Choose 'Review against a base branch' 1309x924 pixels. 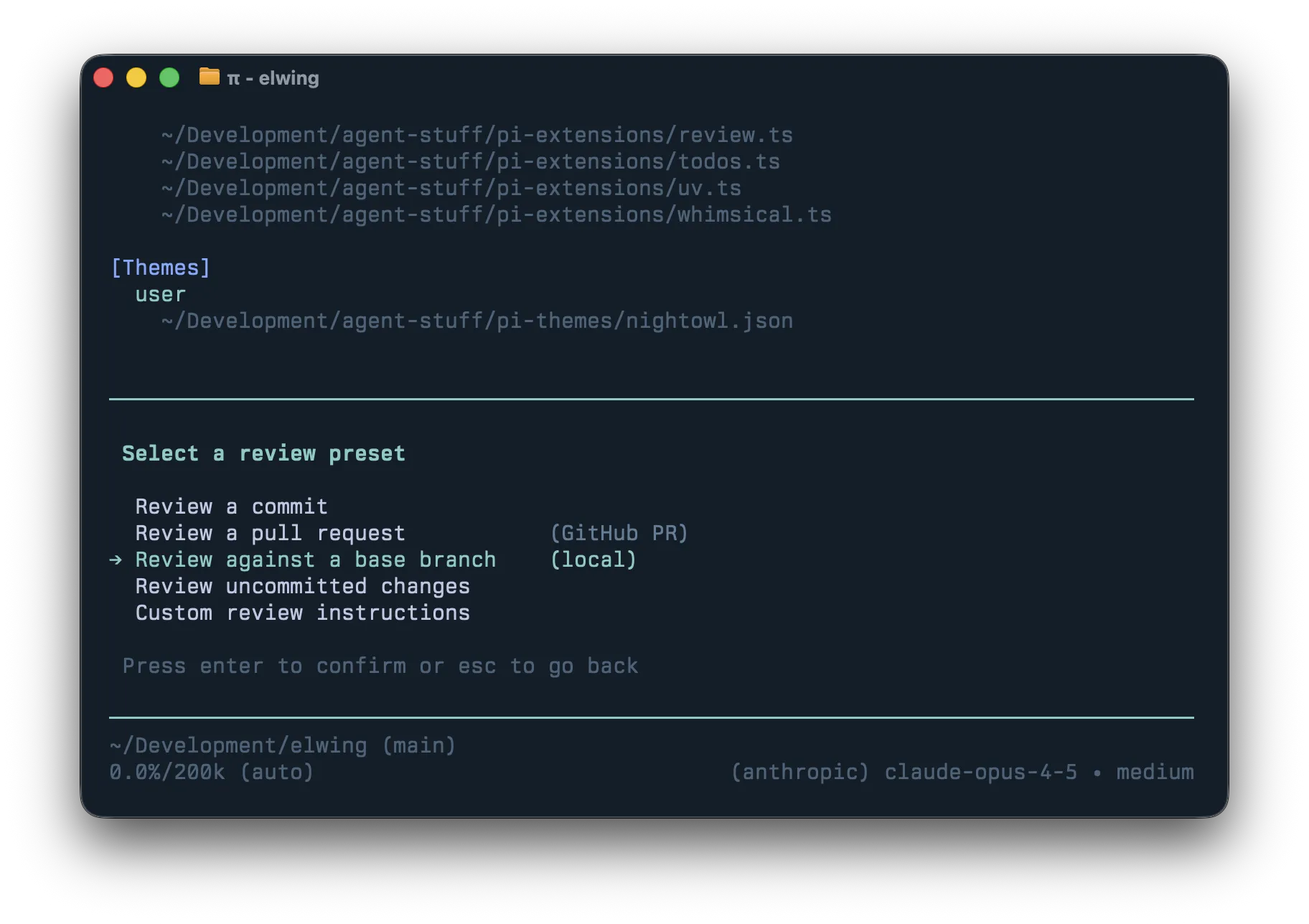tap(315, 560)
